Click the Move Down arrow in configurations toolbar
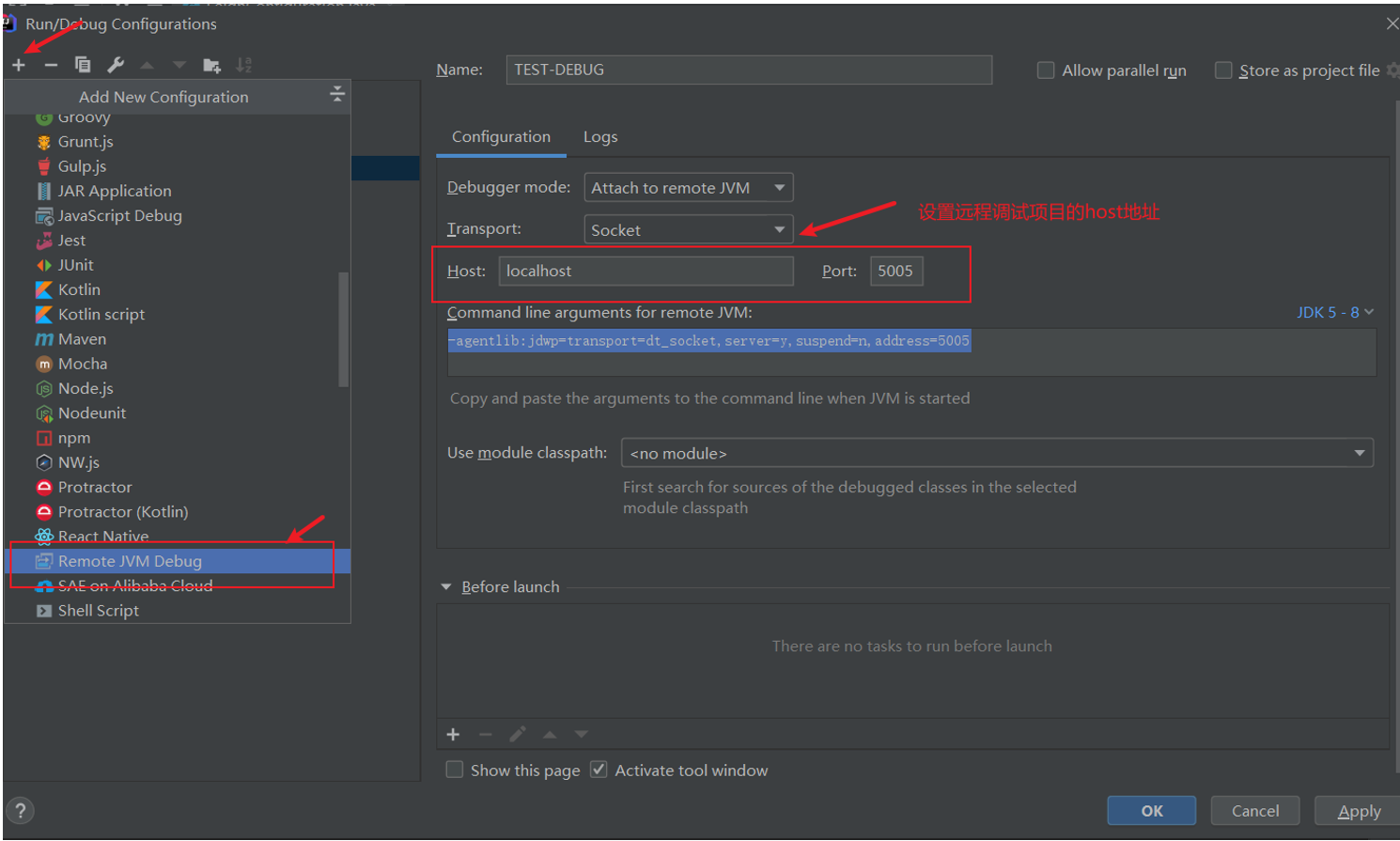The image size is (1400, 841). (179, 65)
